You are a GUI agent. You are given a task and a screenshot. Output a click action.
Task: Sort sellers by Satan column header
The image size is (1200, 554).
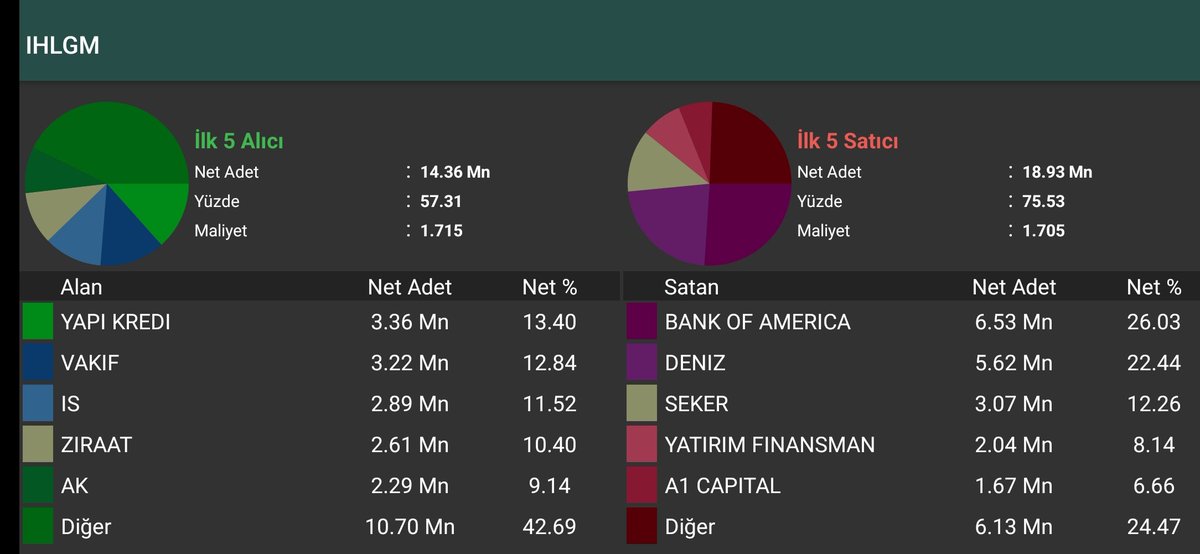(x=691, y=287)
